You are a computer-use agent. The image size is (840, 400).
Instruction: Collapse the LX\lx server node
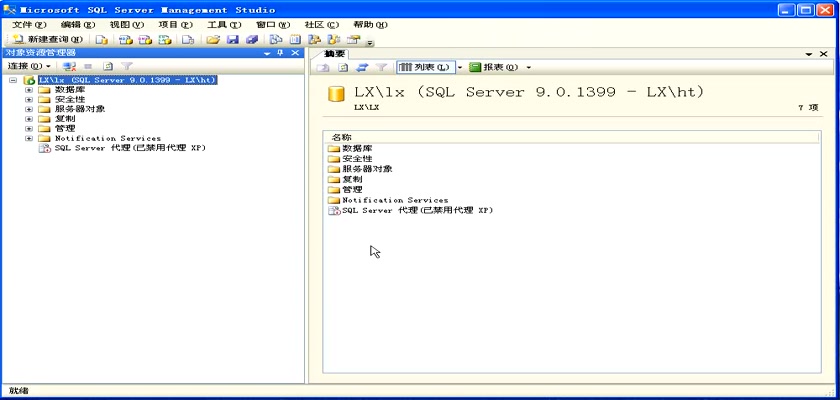(13, 80)
